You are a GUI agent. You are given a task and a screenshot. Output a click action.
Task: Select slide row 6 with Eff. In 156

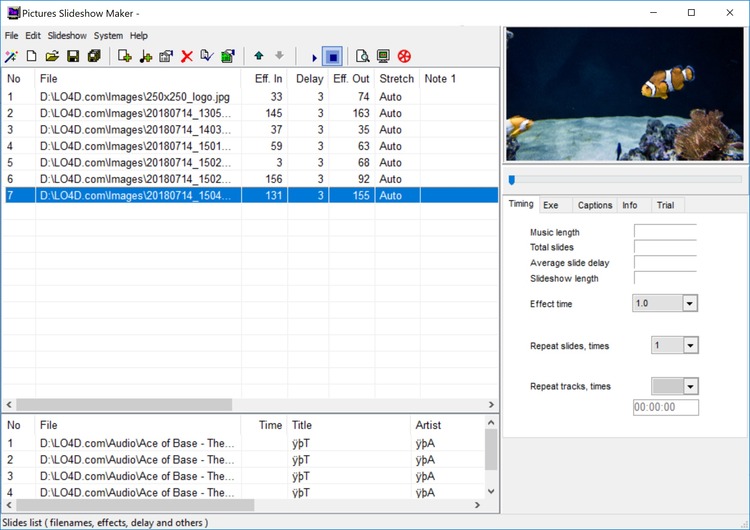(x=251, y=179)
